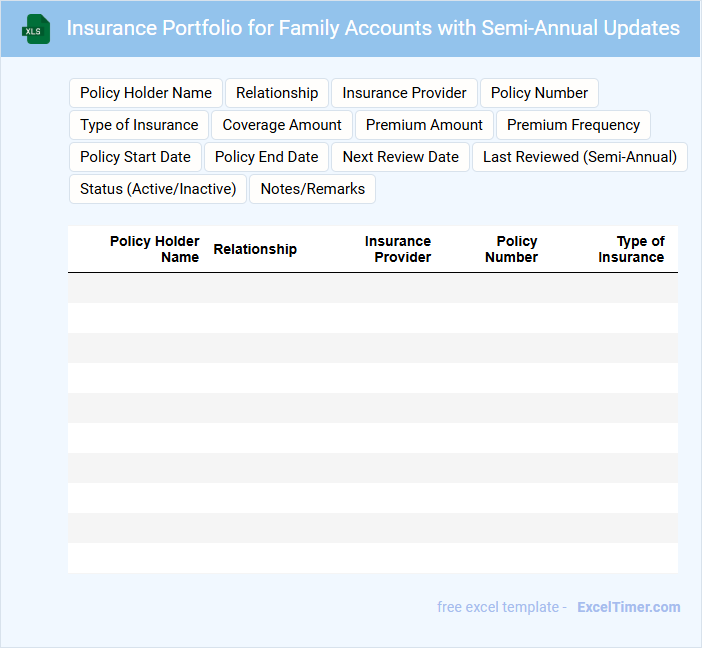
Task: Select the Notes/Remarks tag
Action: (x=312, y=189)
